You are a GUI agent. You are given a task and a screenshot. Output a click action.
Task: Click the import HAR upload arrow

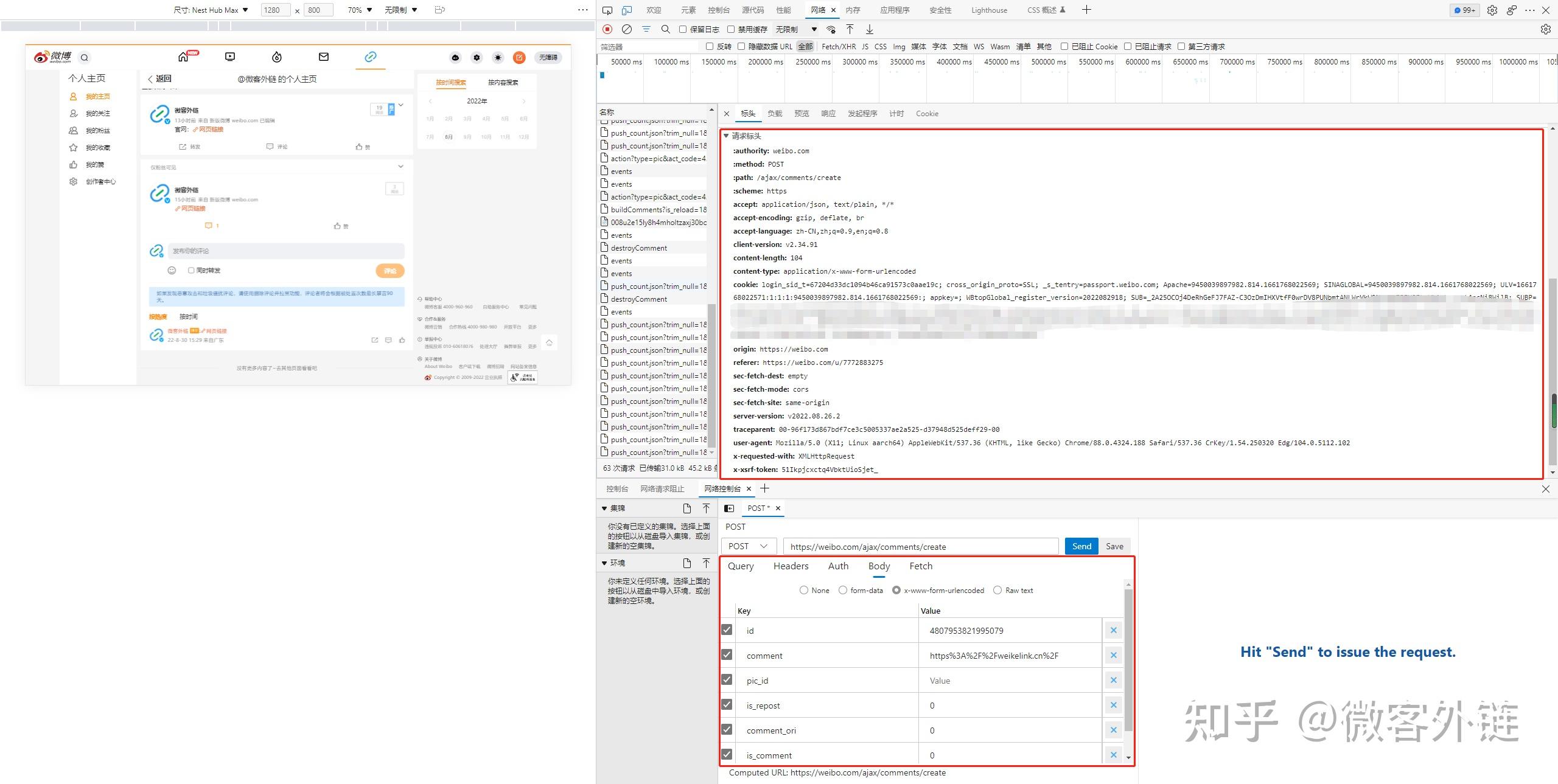(x=850, y=29)
